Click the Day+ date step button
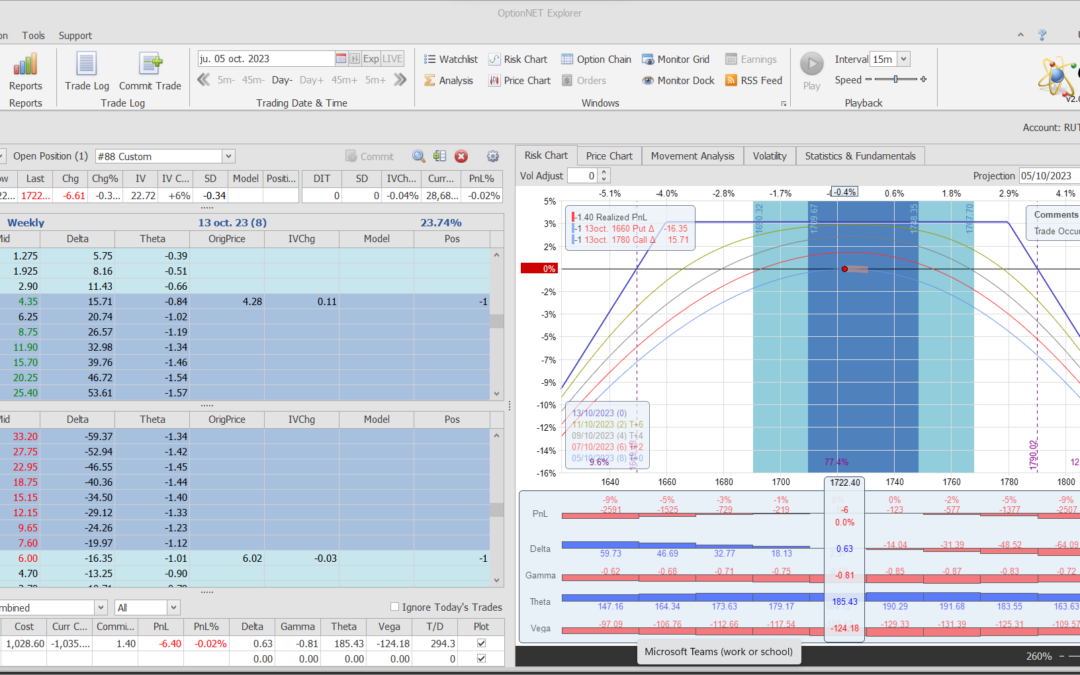Viewport: 1080px width, 675px height. [x=311, y=80]
